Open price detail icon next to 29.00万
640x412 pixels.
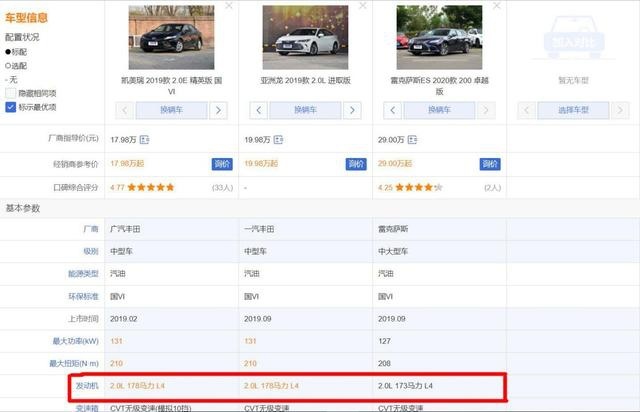[x=412, y=140]
